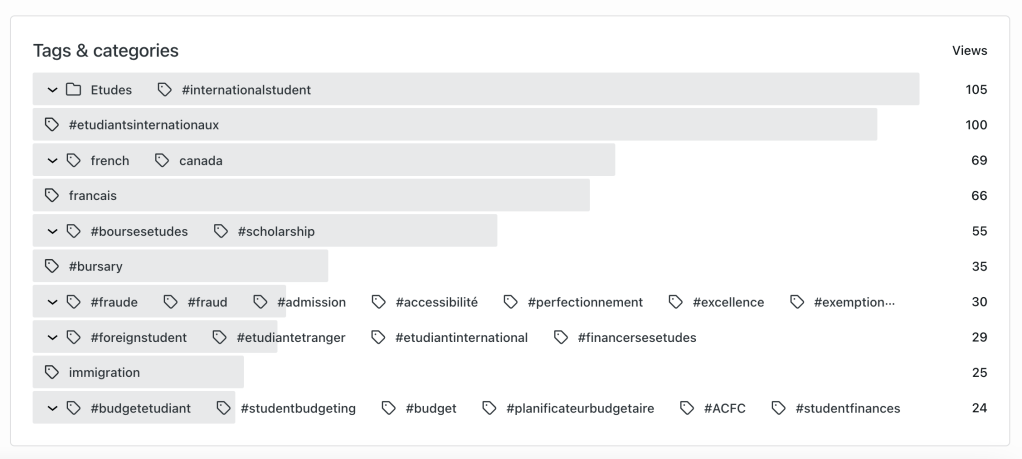
Task: Select the #financersesetudes tag
Action: click(636, 338)
